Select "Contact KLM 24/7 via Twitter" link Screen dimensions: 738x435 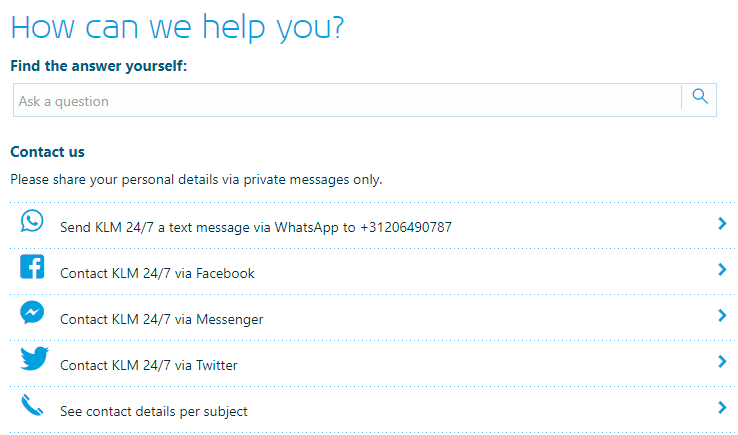coord(148,365)
